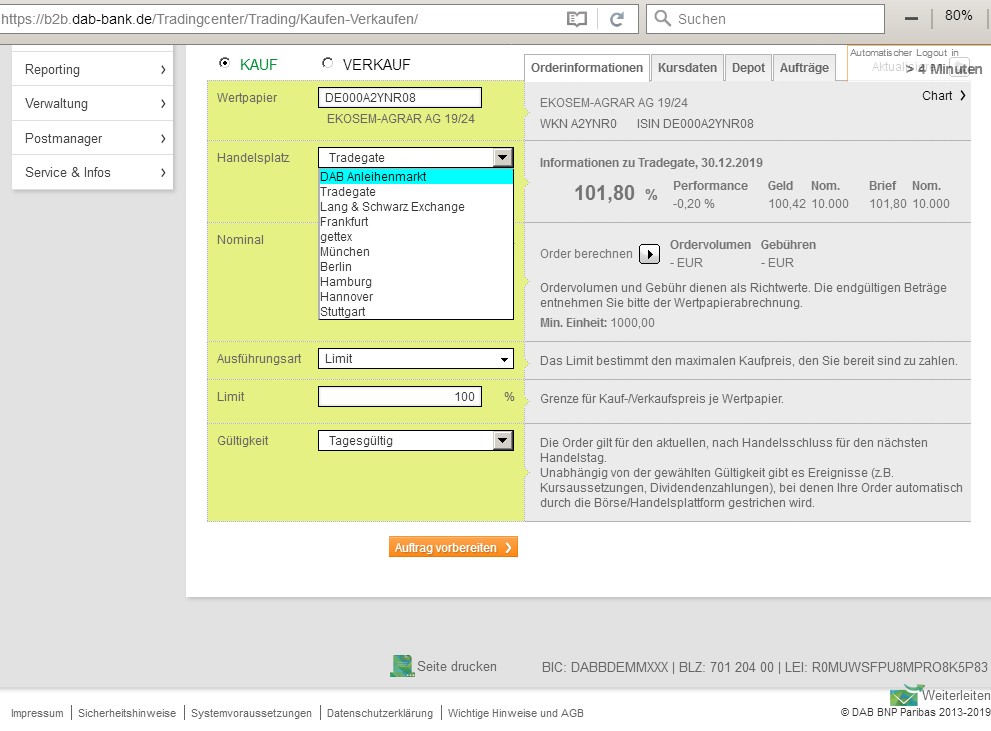Expand the Postmanager sidebar menu
This screenshot has height=731, width=991.
[x=92, y=138]
